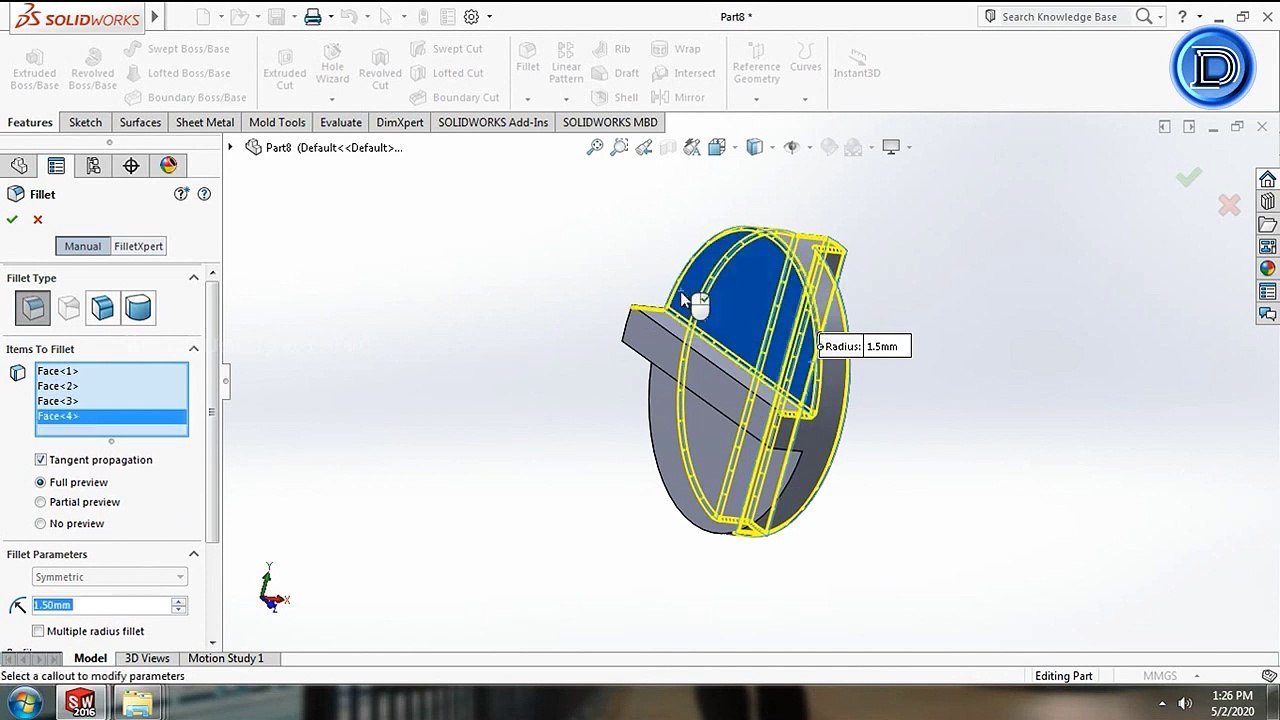Select the No preview radio button
Viewport: 1280px width, 720px height.
click(x=41, y=524)
